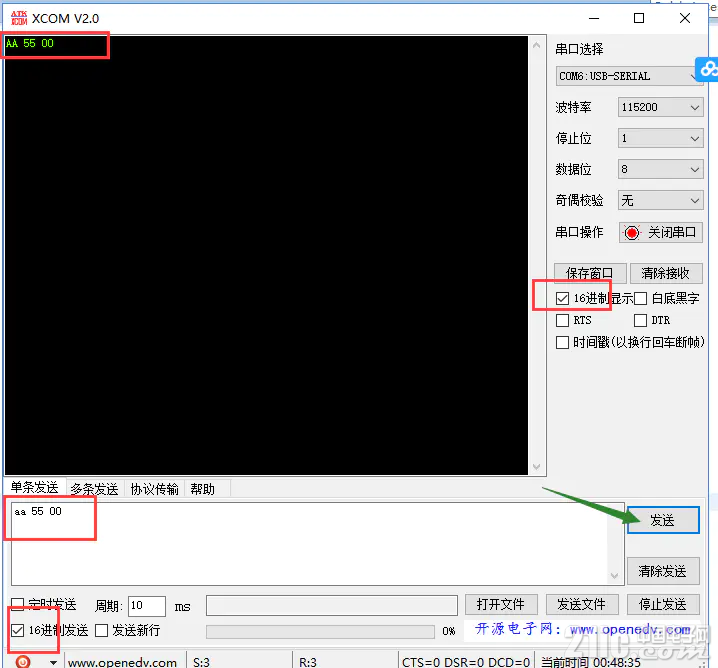The height and width of the screenshot is (668, 718).
Task: Click the 停止发送 stop sending button
Action: (x=663, y=604)
